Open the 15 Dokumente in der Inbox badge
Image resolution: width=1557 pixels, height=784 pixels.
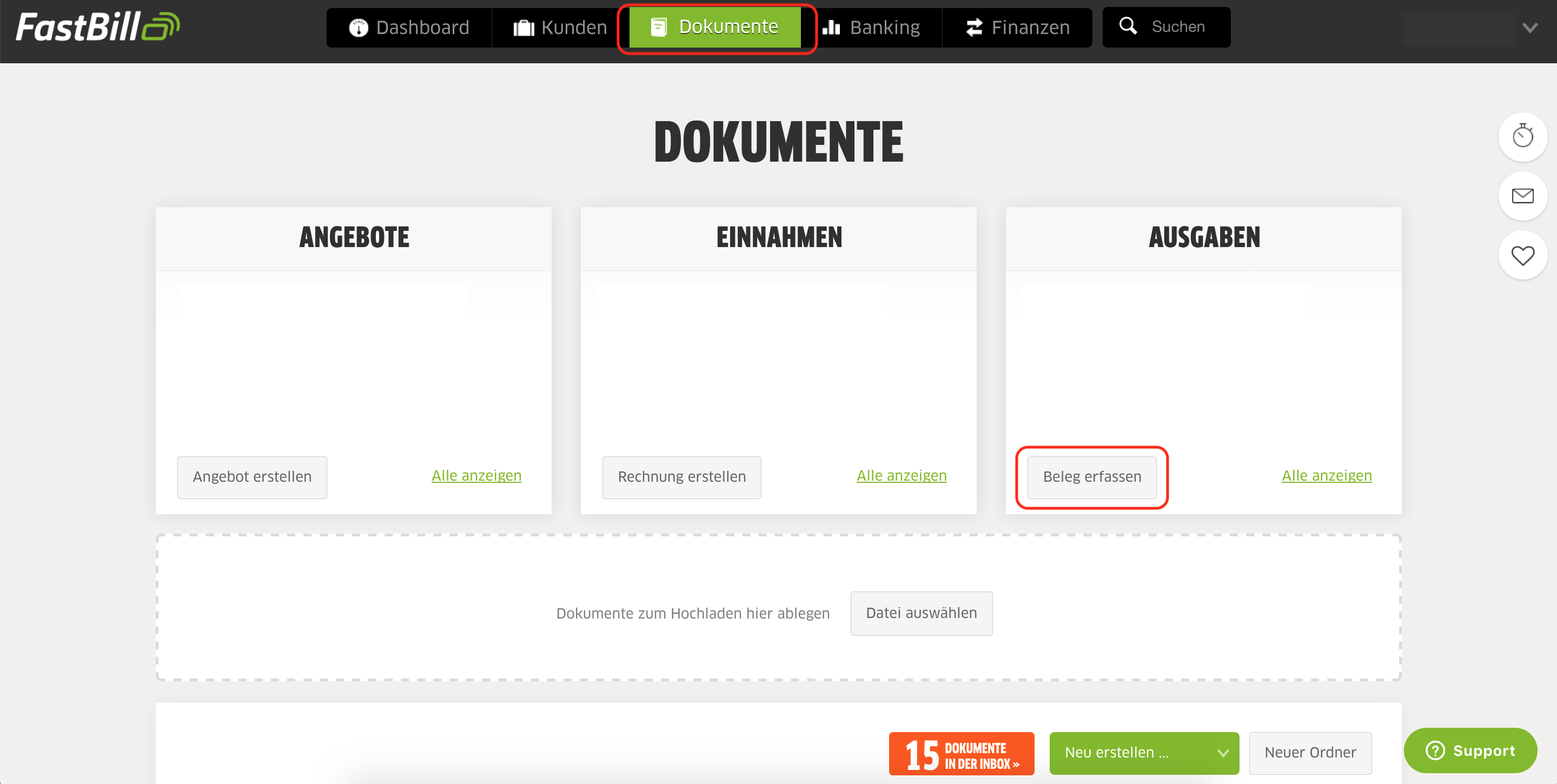pyautogui.click(x=961, y=753)
